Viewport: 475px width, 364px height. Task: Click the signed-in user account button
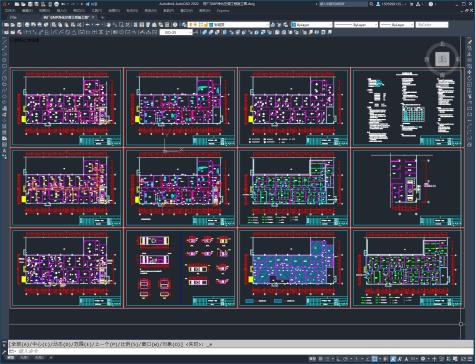pyautogui.click(x=391, y=4)
